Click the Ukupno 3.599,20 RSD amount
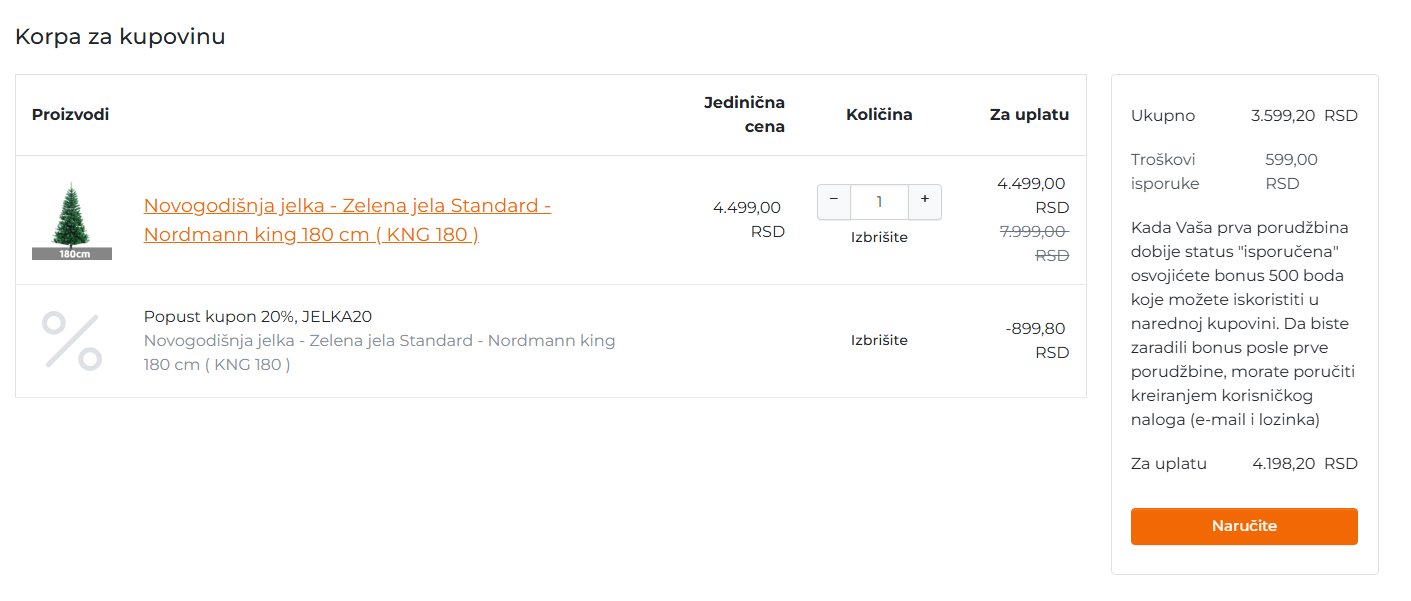The image size is (1411, 601). 1304,116
